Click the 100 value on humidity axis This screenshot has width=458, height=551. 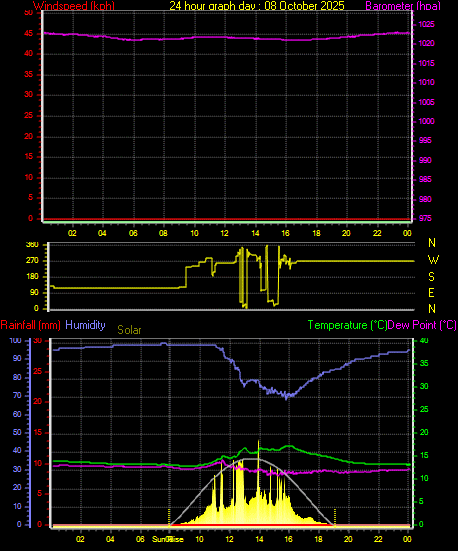click(x=15, y=341)
